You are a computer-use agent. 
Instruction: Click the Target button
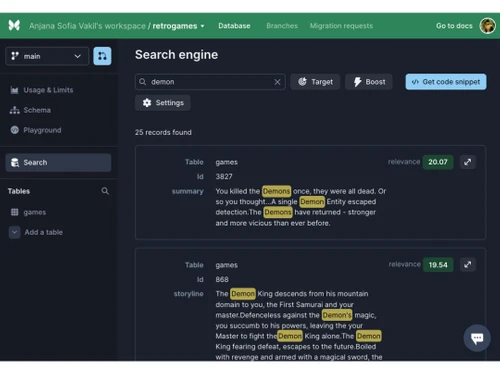(x=315, y=82)
